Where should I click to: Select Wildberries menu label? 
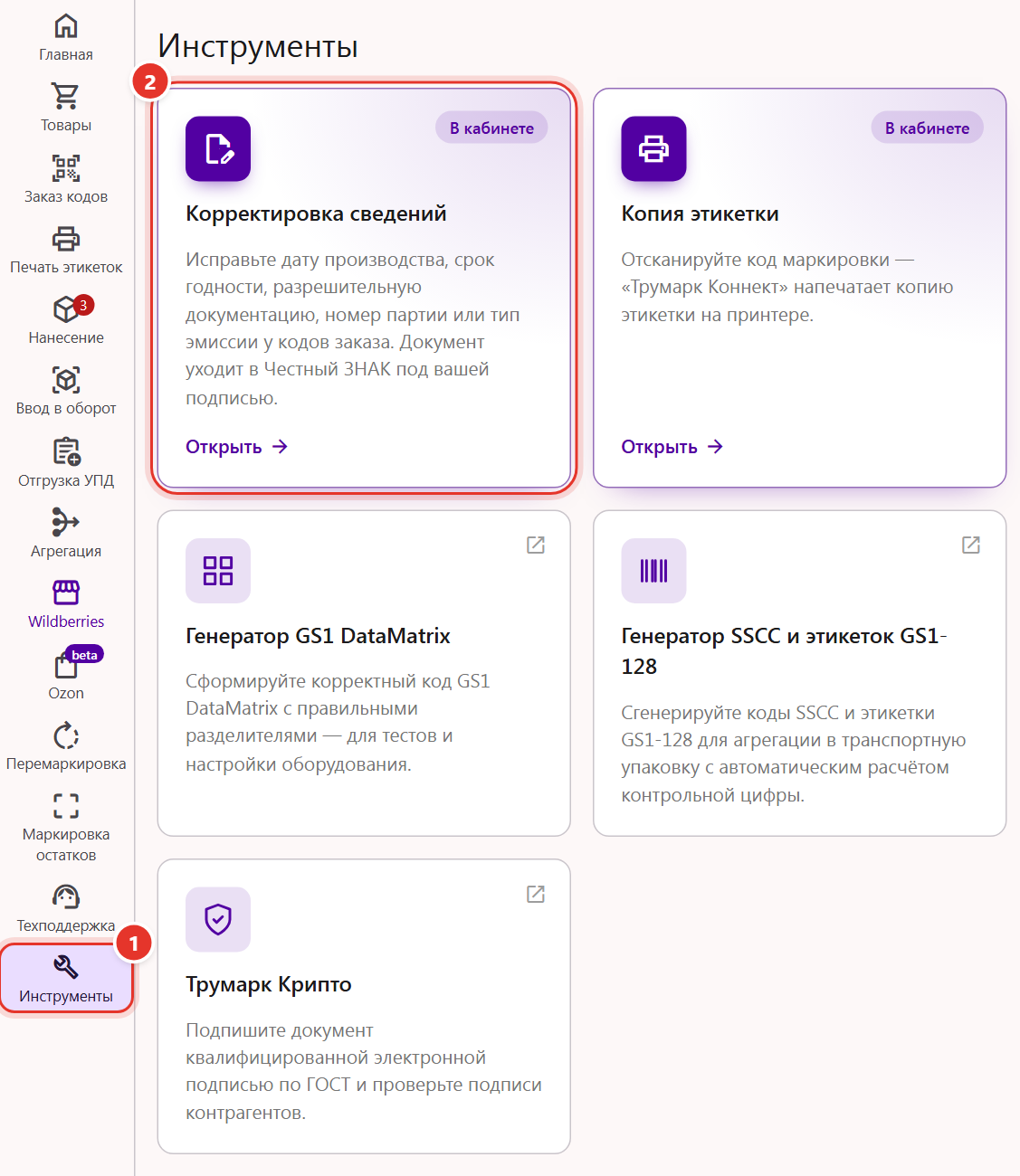(66, 621)
